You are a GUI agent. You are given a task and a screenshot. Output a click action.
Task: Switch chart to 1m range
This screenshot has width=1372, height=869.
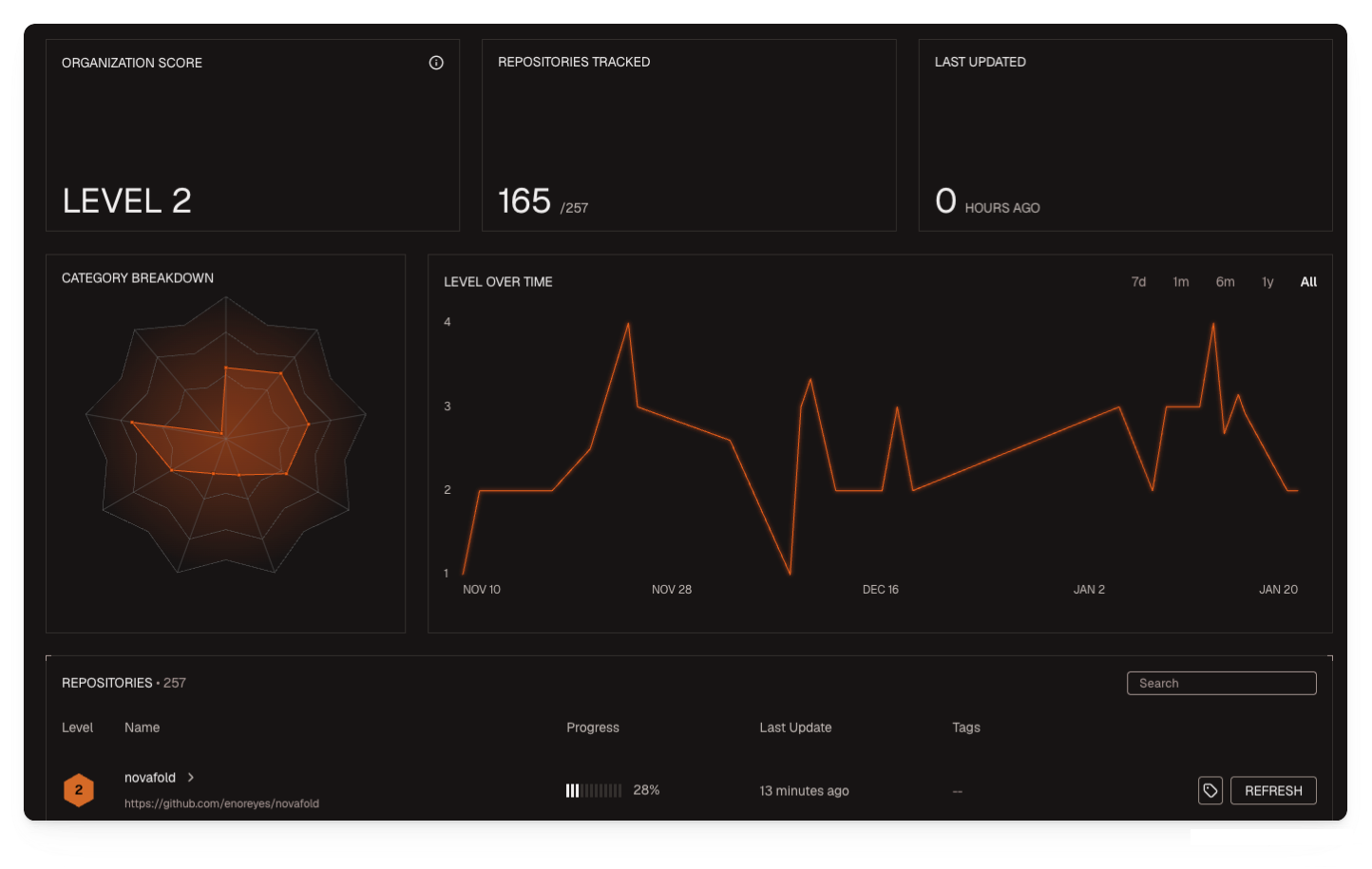coord(1180,282)
